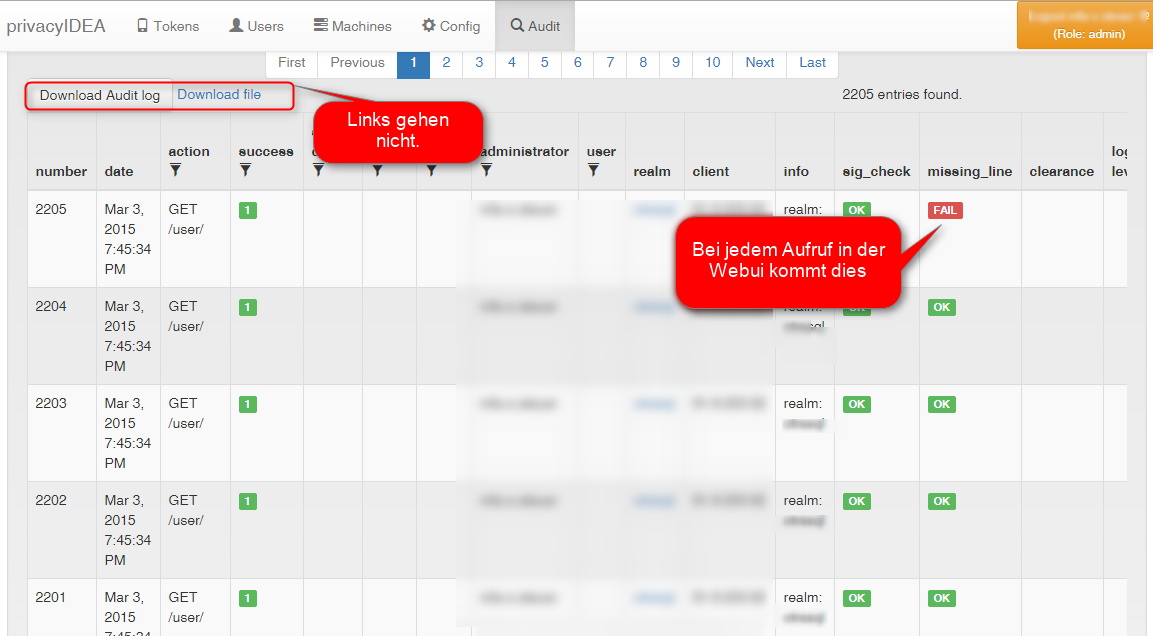Click the Download Audit log button
The image size is (1153, 636).
point(100,96)
